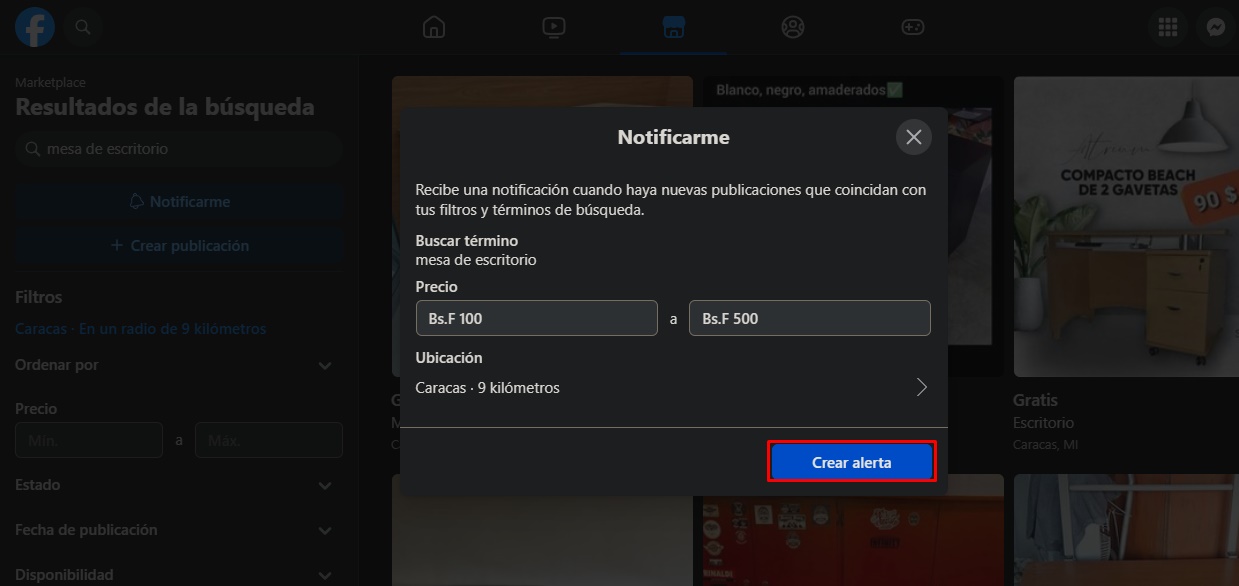
Task: Open the Messenger icon
Action: click(x=1216, y=27)
